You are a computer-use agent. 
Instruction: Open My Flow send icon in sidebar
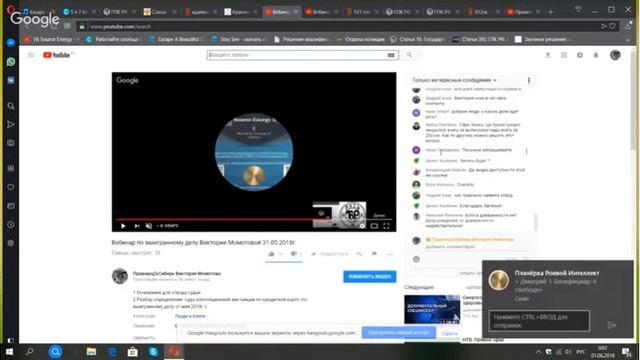[11, 124]
